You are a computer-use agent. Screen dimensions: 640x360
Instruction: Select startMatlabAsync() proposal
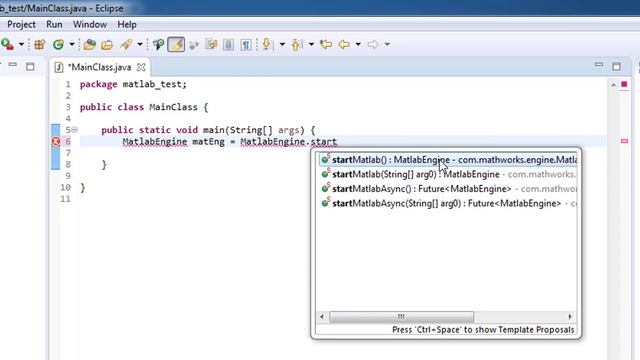pyautogui.click(x=448, y=189)
